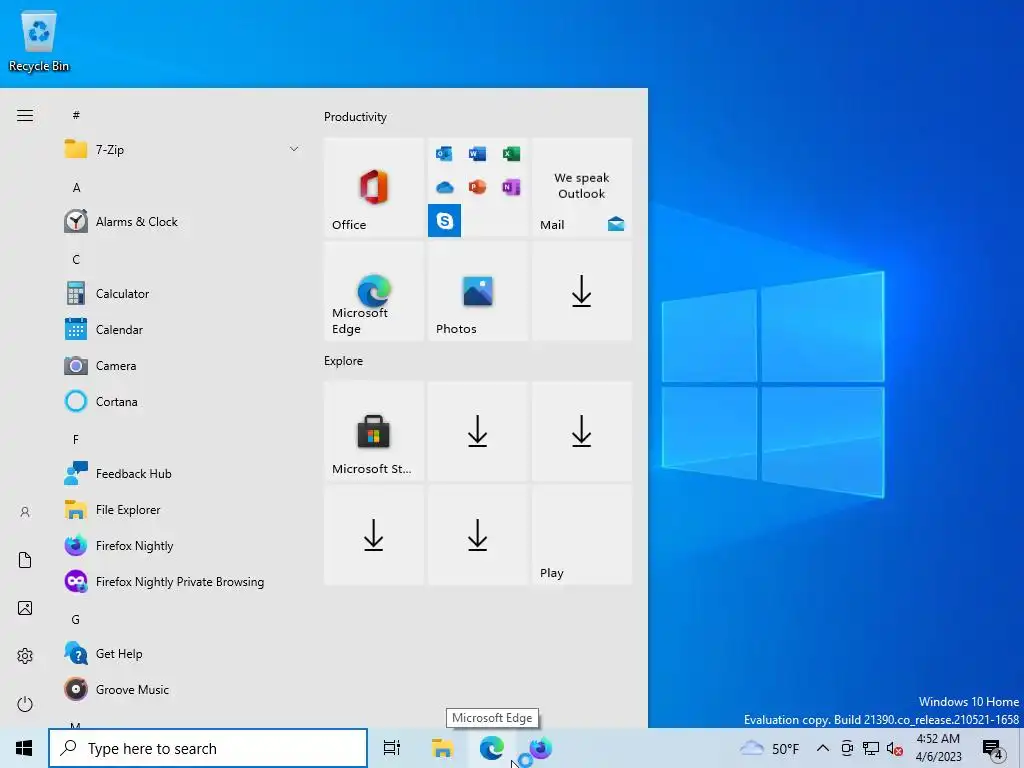Open Skype tile in Productivity group
The width and height of the screenshot is (1024, 768).
point(444,221)
